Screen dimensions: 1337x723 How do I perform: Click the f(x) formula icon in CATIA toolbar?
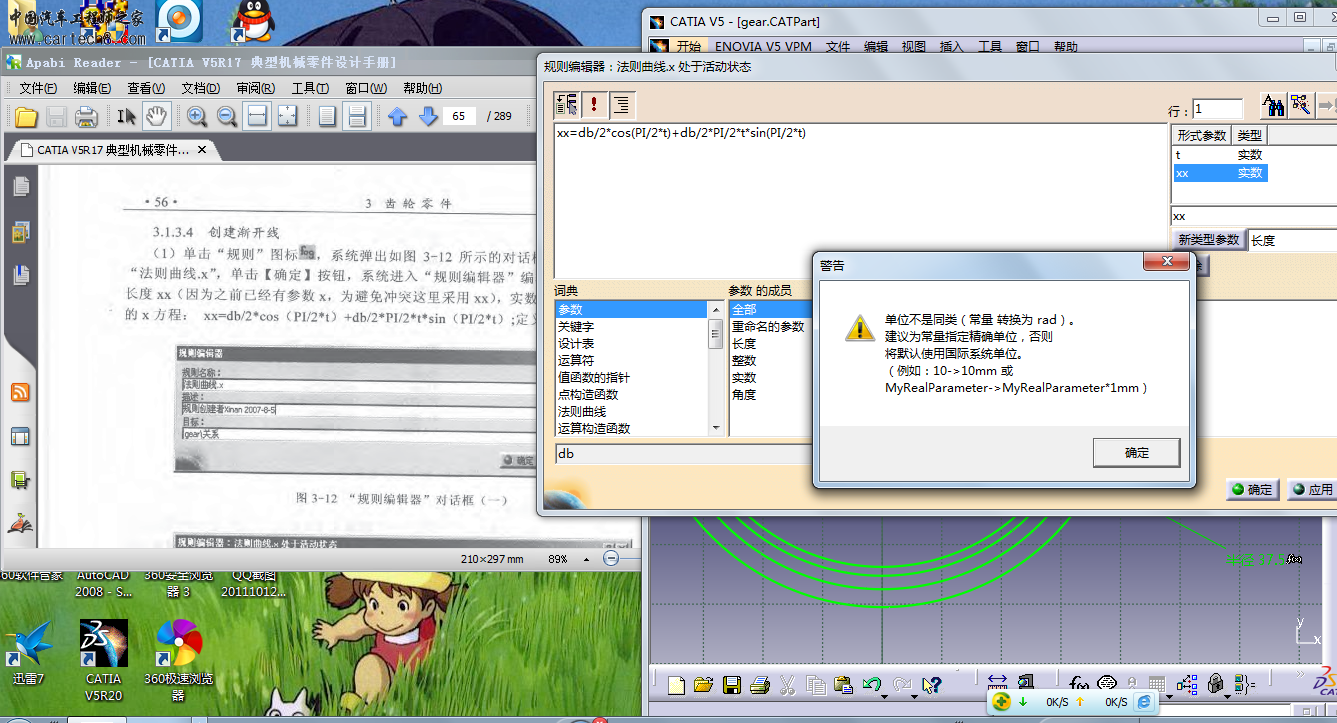point(1079,685)
